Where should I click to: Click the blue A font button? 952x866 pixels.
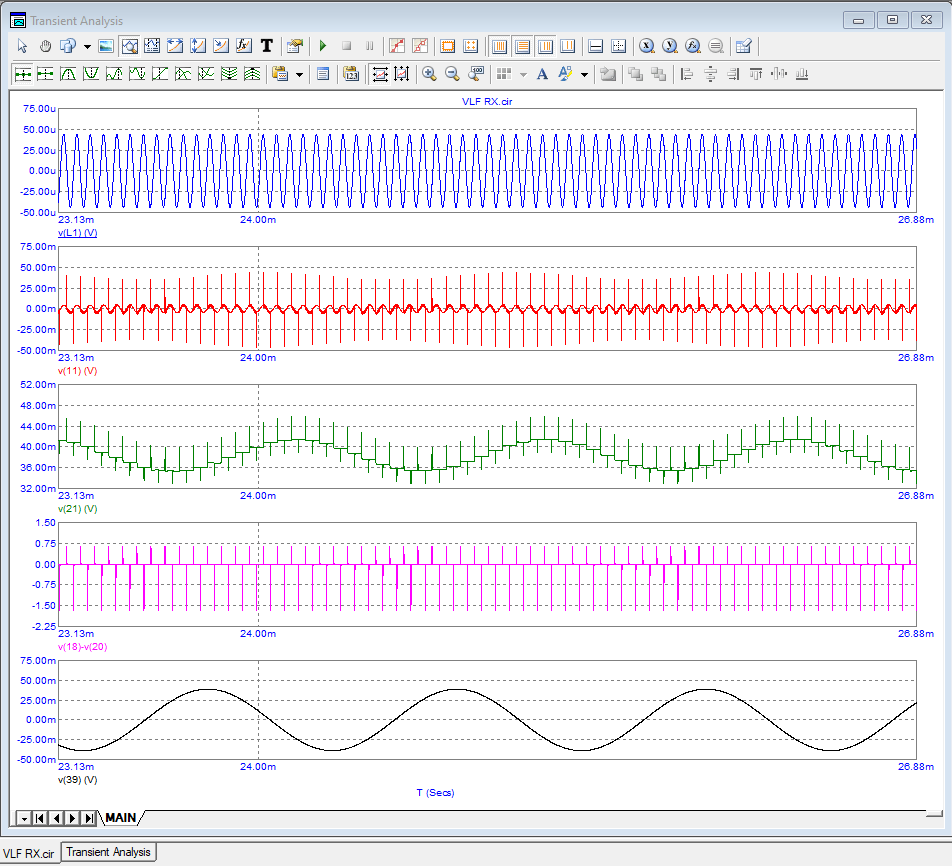tap(542, 74)
